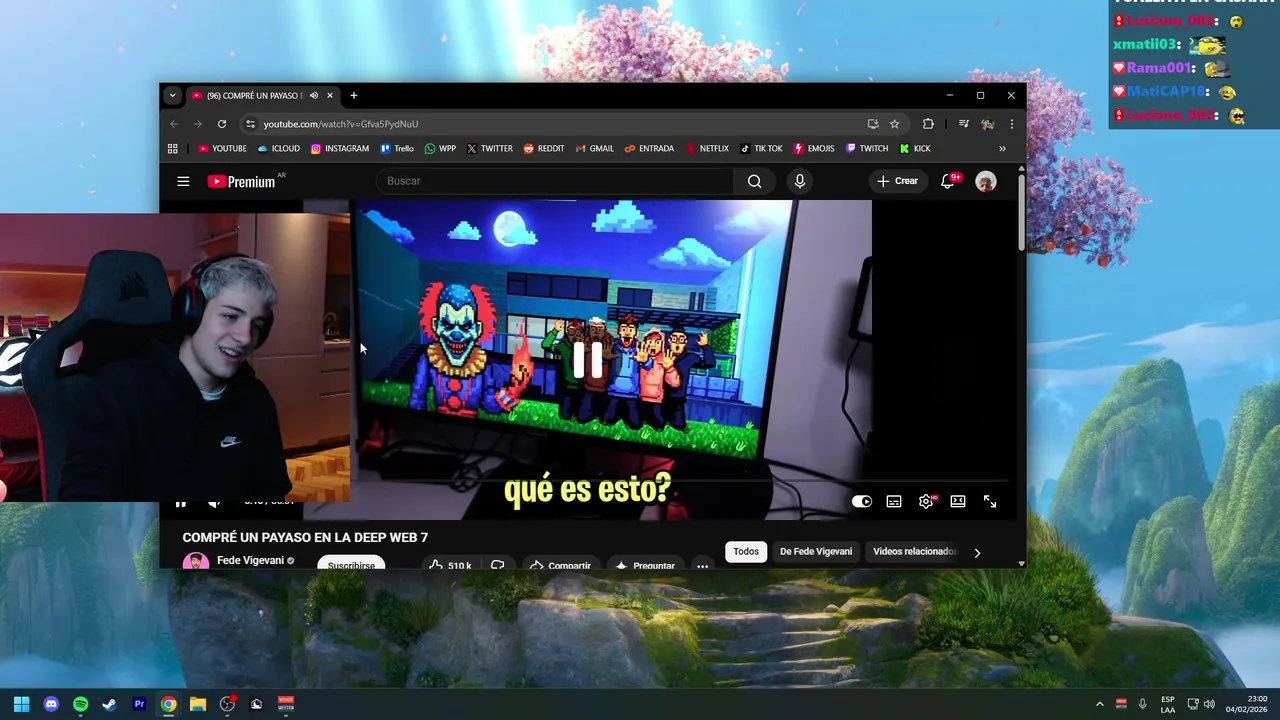Click the youtube.com address bar URL
Screen dimensions: 1280x720
[341, 124]
